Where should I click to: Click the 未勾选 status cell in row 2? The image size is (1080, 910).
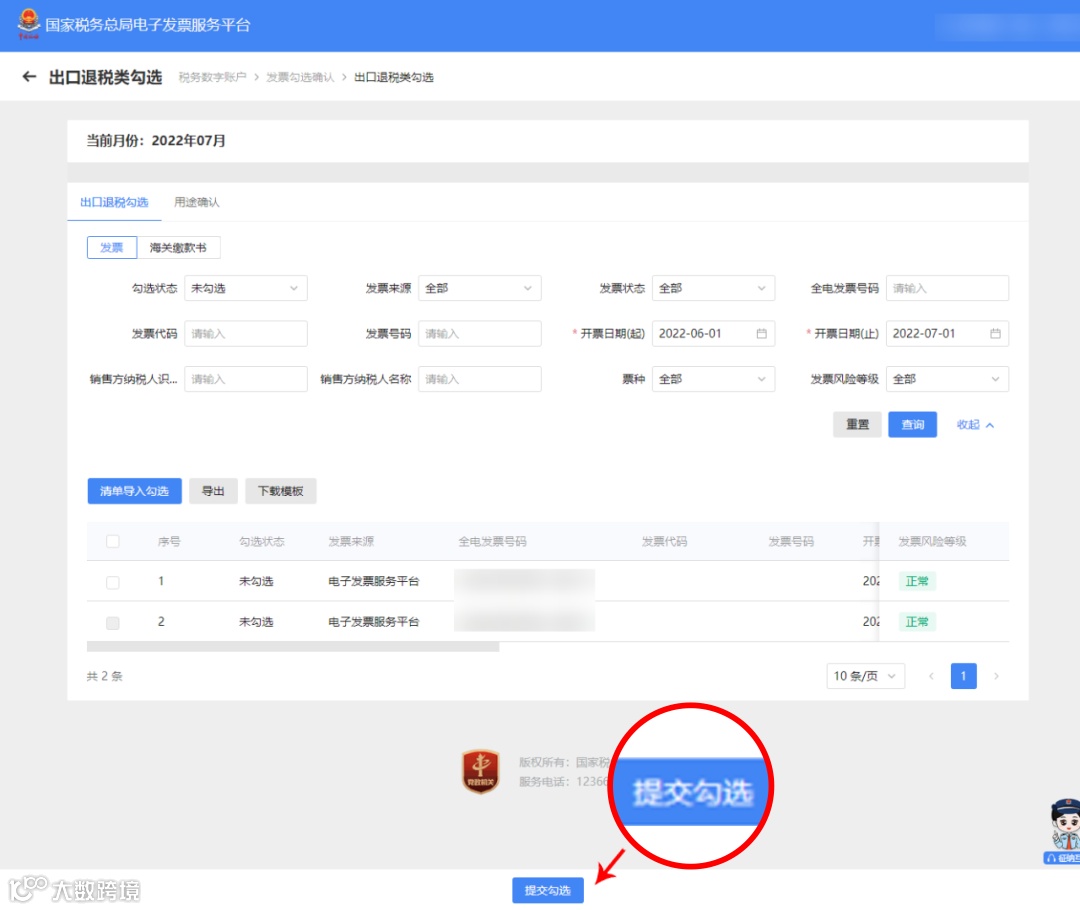(x=256, y=622)
